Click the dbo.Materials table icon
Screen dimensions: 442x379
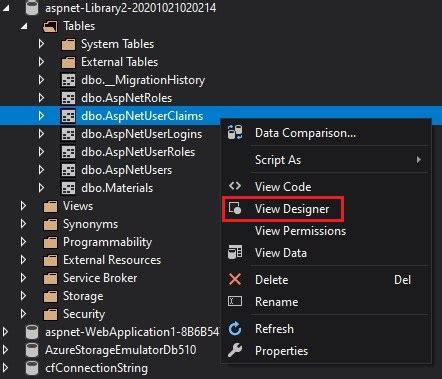pos(68,188)
